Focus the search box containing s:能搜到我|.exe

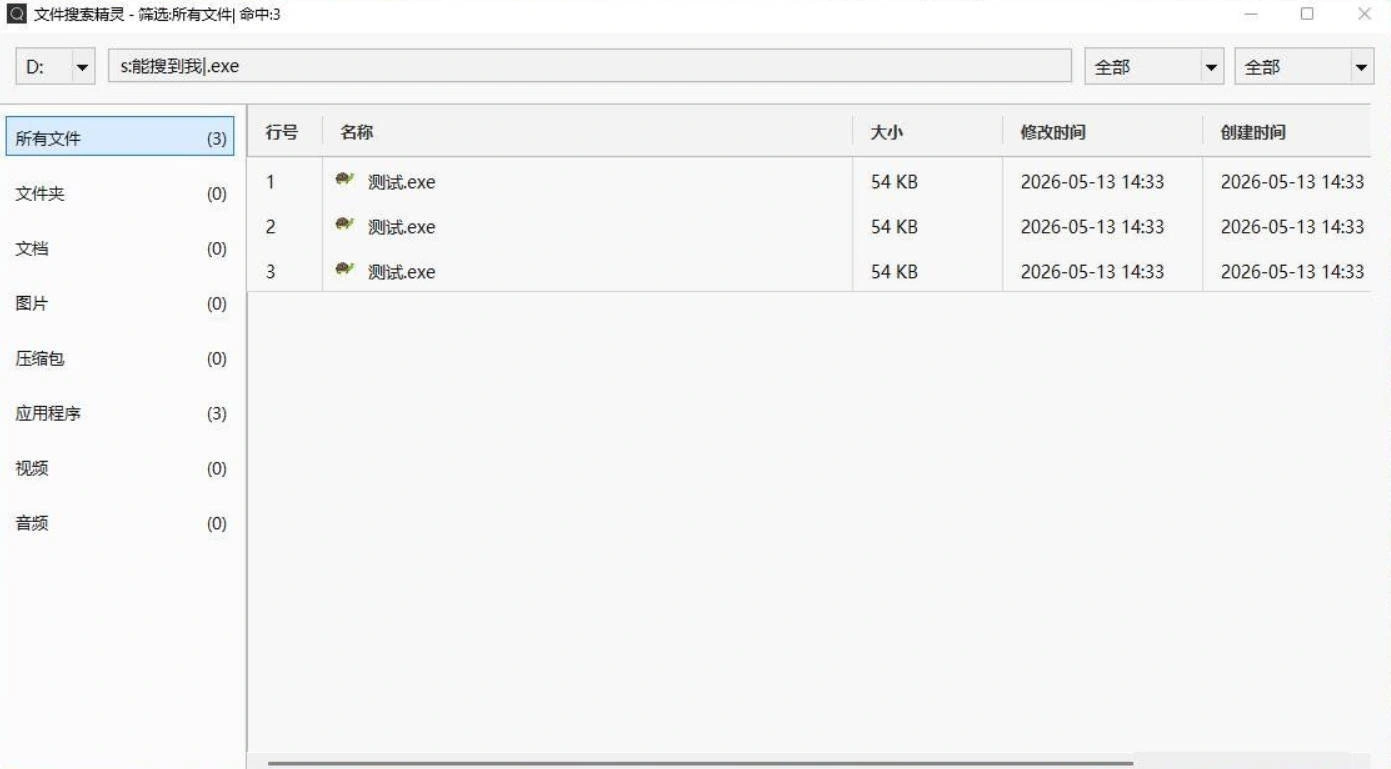coord(589,67)
